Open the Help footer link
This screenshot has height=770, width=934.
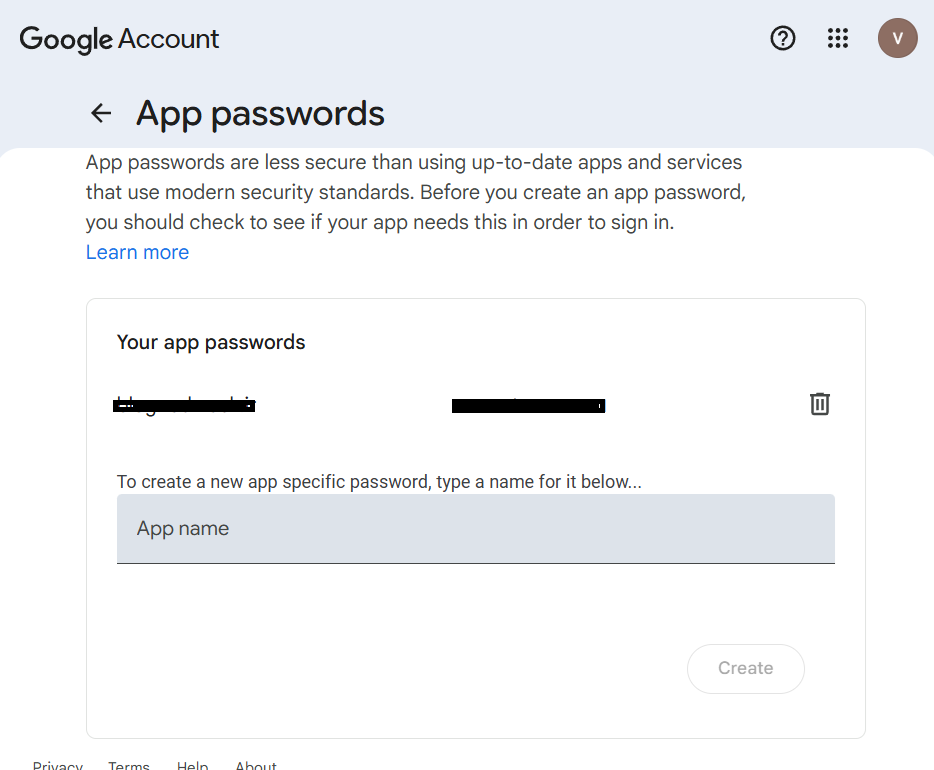tap(192, 765)
